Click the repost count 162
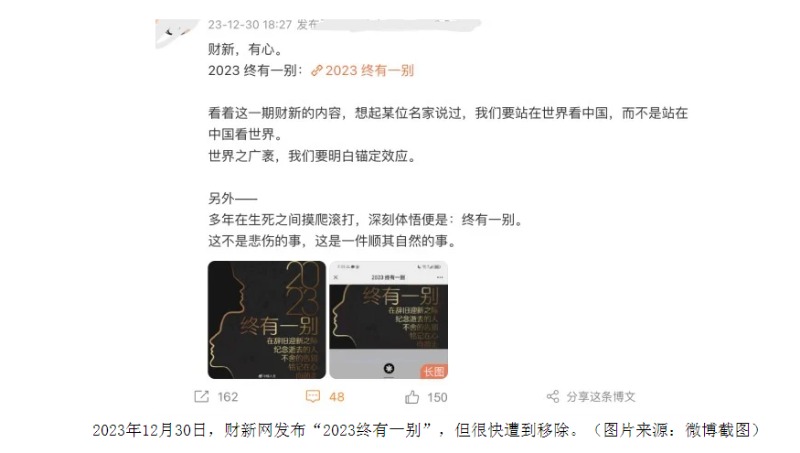Screen dimensions: 800x453 [x=228, y=397]
